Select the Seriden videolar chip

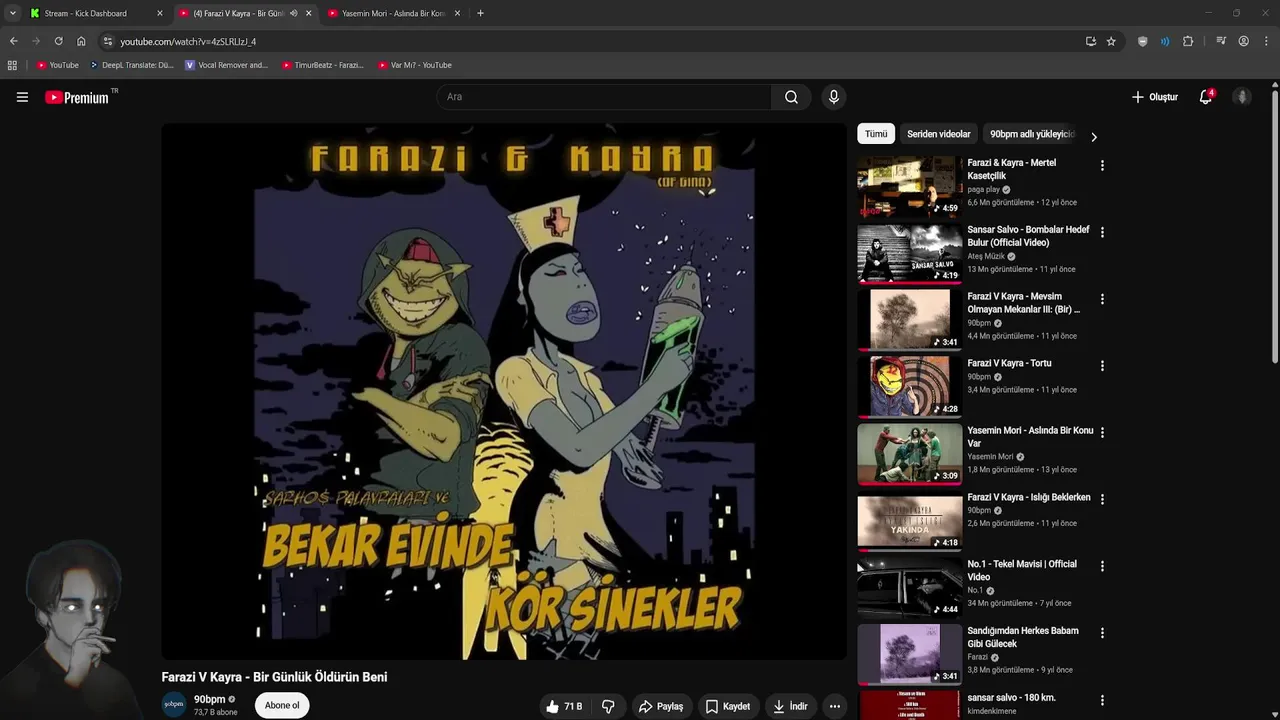pyautogui.click(x=938, y=134)
